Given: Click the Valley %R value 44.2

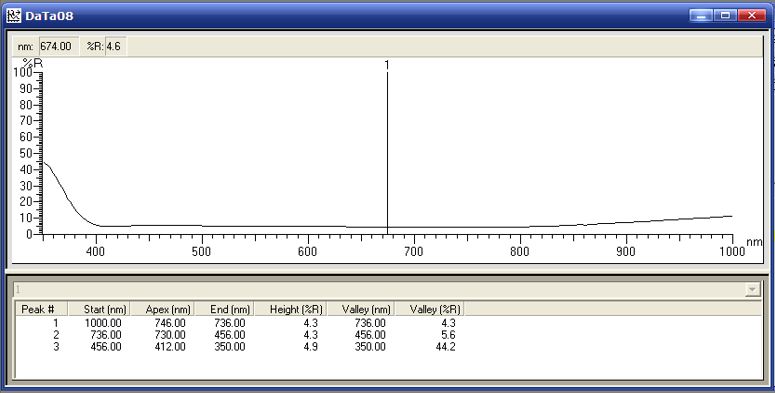Looking at the screenshot, I should pyautogui.click(x=446, y=347).
